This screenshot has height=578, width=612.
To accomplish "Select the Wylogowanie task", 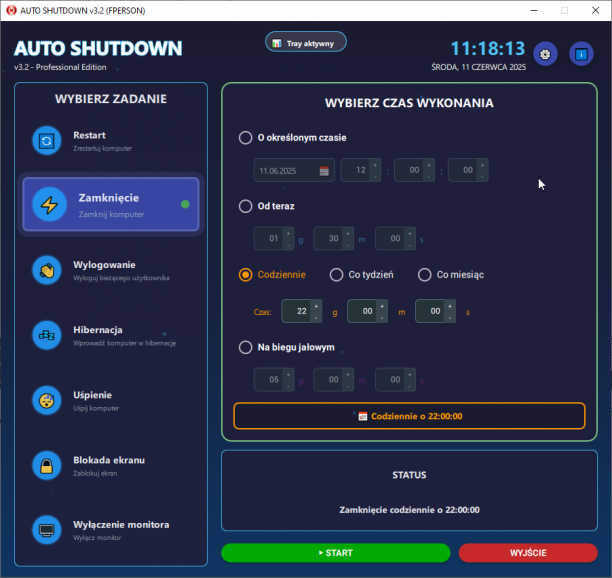I will tap(111, 270).
